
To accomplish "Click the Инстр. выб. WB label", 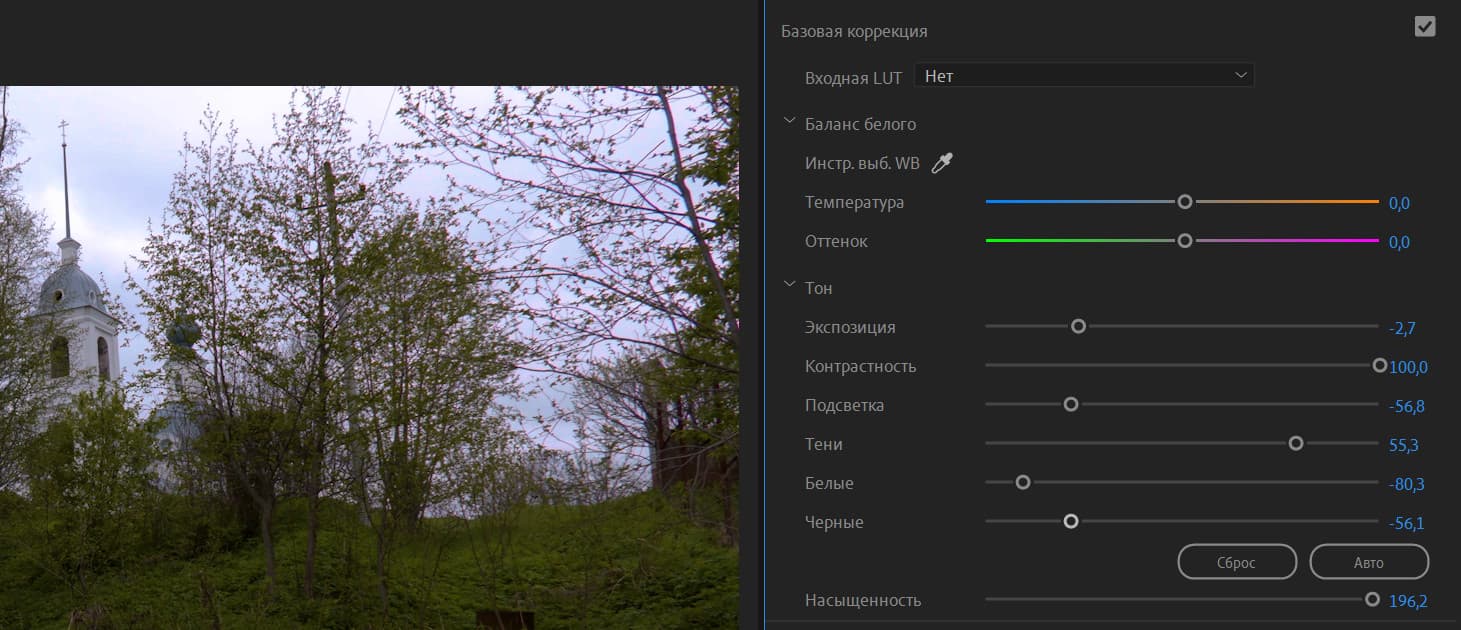I will click(862, 163).
